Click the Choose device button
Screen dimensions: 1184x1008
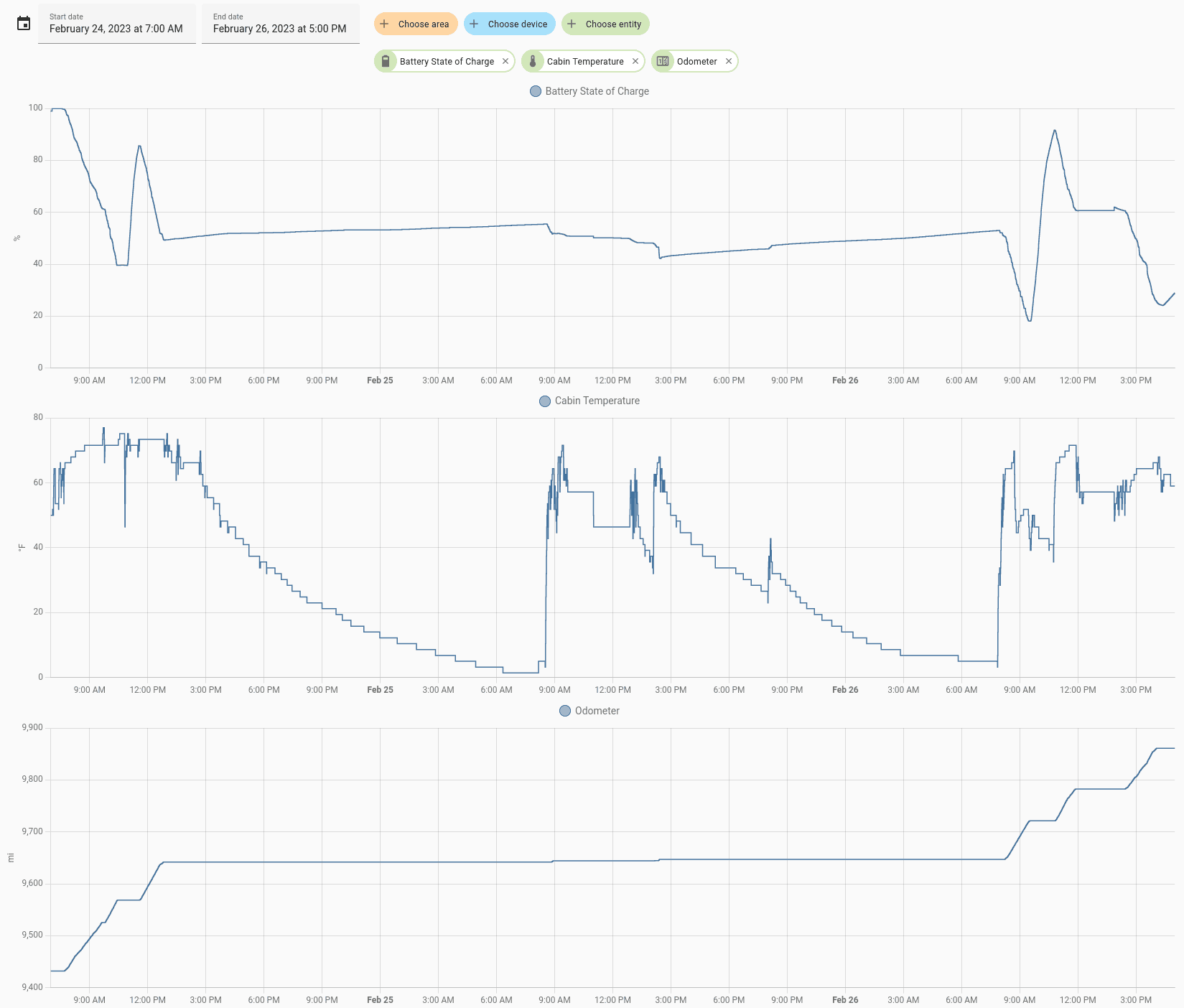(510, 24)
